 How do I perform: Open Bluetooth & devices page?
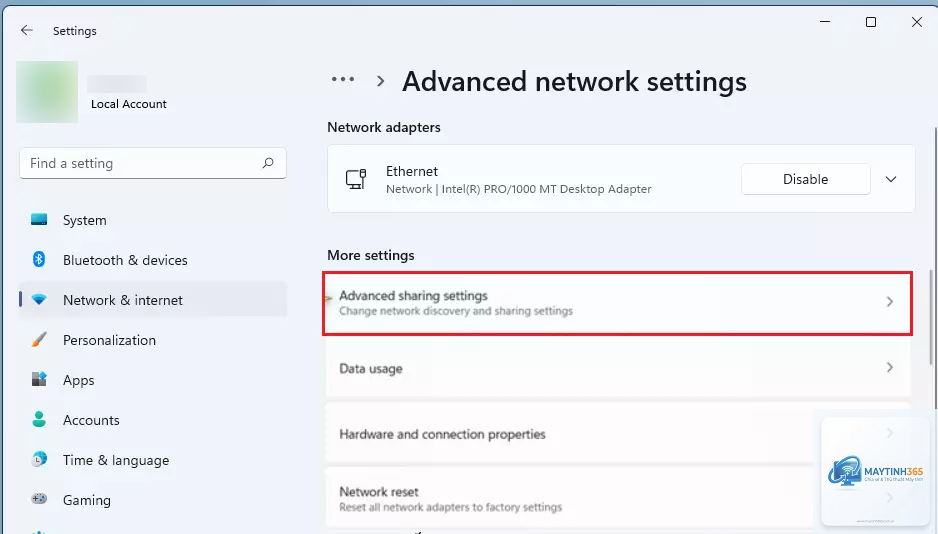[x=153, y=260]
